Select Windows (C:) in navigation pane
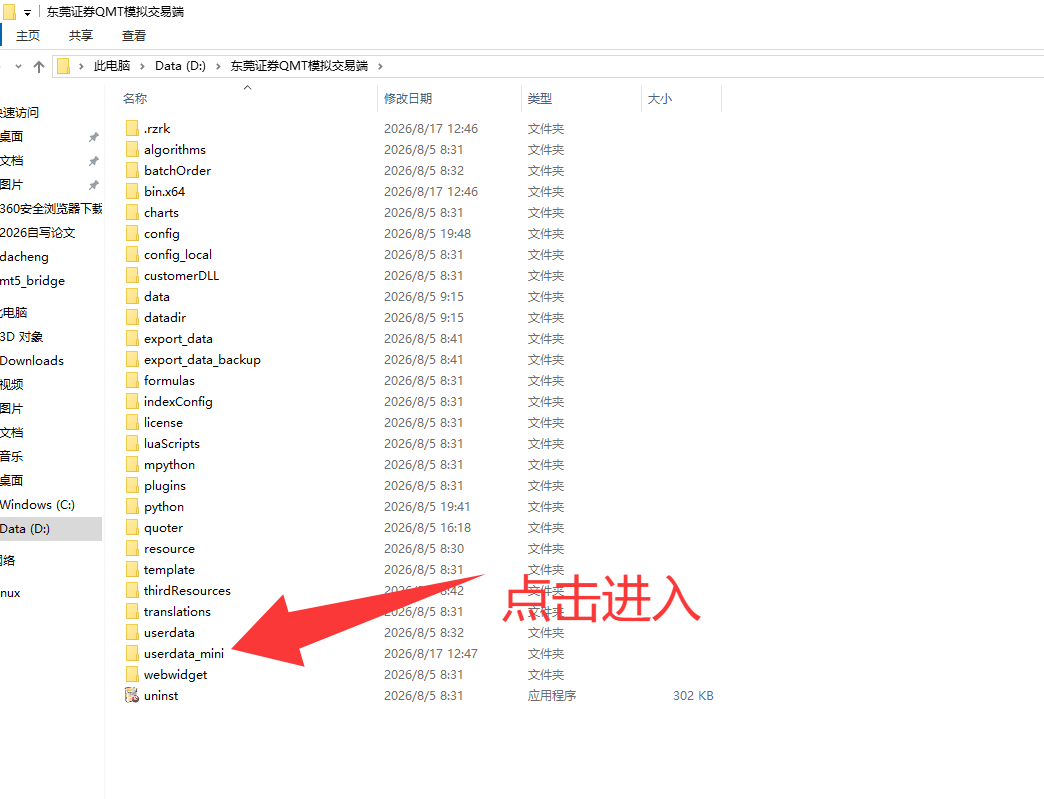The height and width of the screenshot is (799, 1044). pyautogui.click(x=37, y=505)
